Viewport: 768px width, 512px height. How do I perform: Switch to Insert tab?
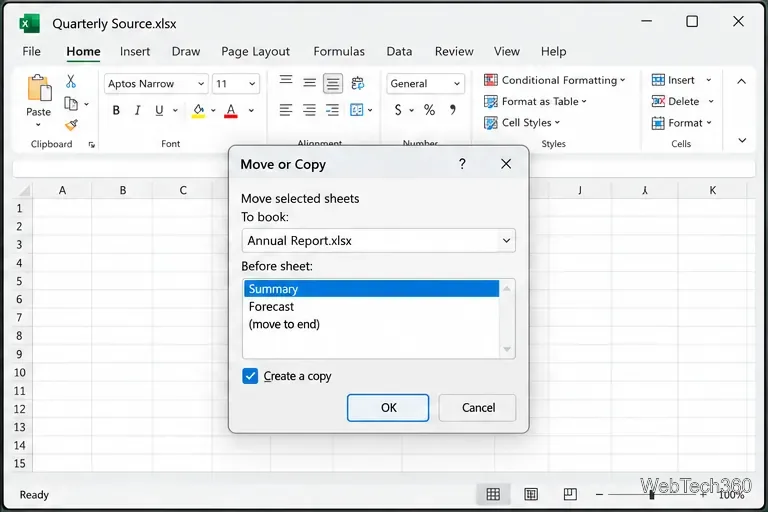[x=135, y=51]
